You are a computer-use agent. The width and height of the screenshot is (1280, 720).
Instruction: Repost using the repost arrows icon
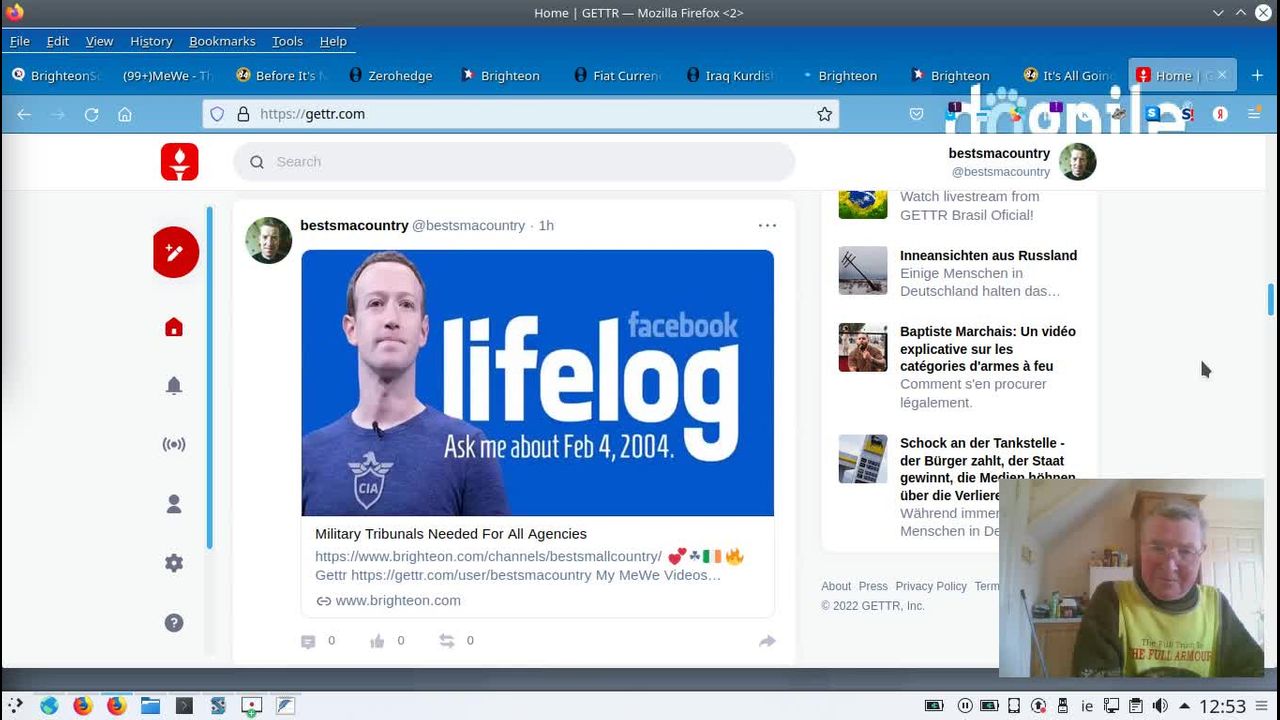[x=447, y=641]
